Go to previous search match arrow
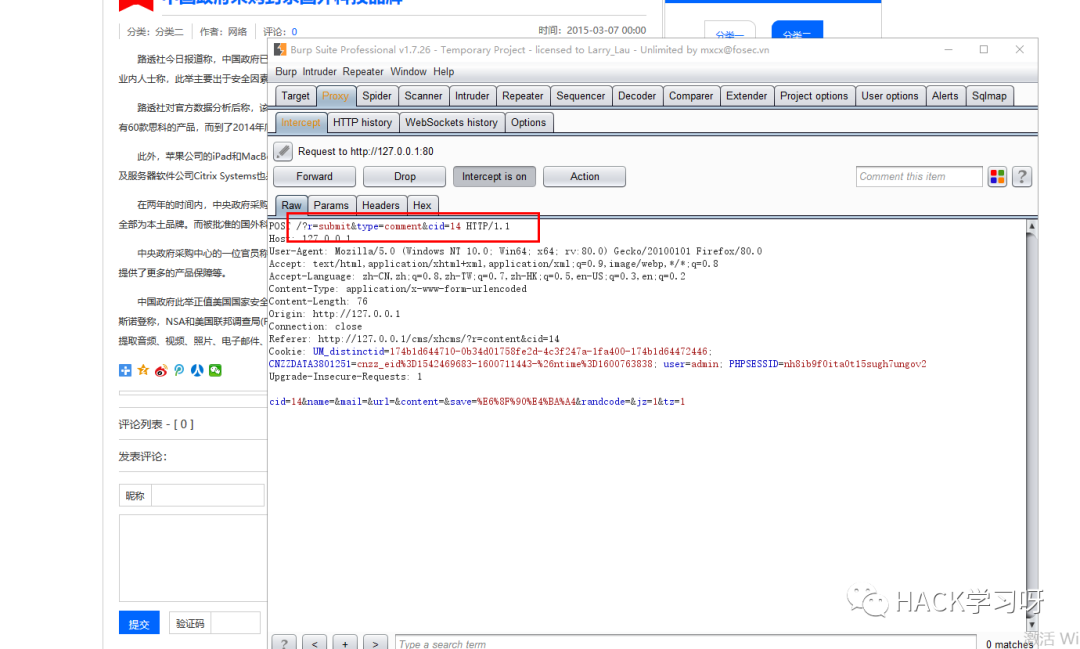1080x649 pixels. click(x=315, y=643)
